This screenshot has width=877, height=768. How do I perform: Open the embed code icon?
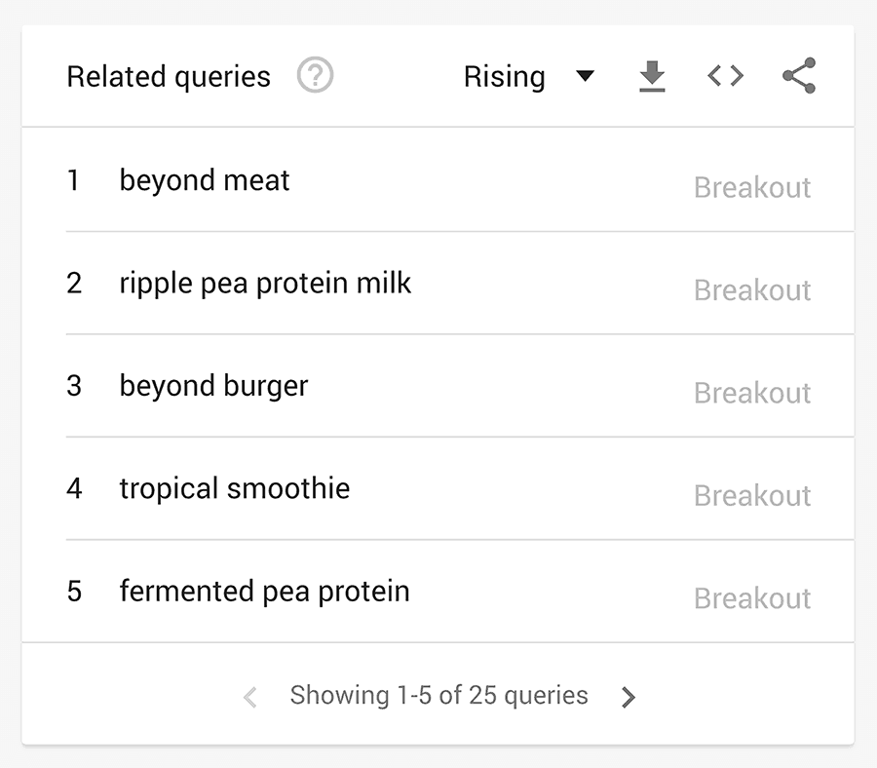point(725,76)
